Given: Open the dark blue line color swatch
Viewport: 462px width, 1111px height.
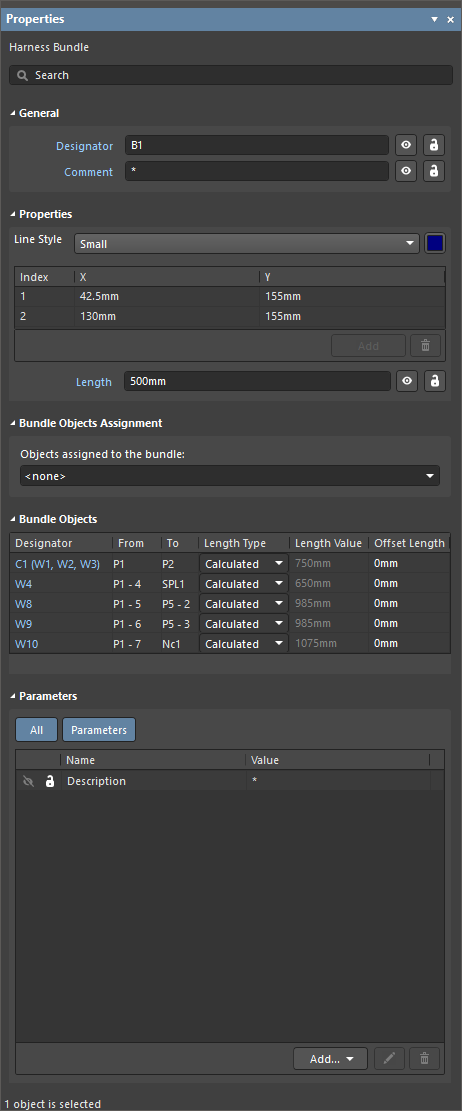Looking at the screenshot, I should tap(435, 244).
